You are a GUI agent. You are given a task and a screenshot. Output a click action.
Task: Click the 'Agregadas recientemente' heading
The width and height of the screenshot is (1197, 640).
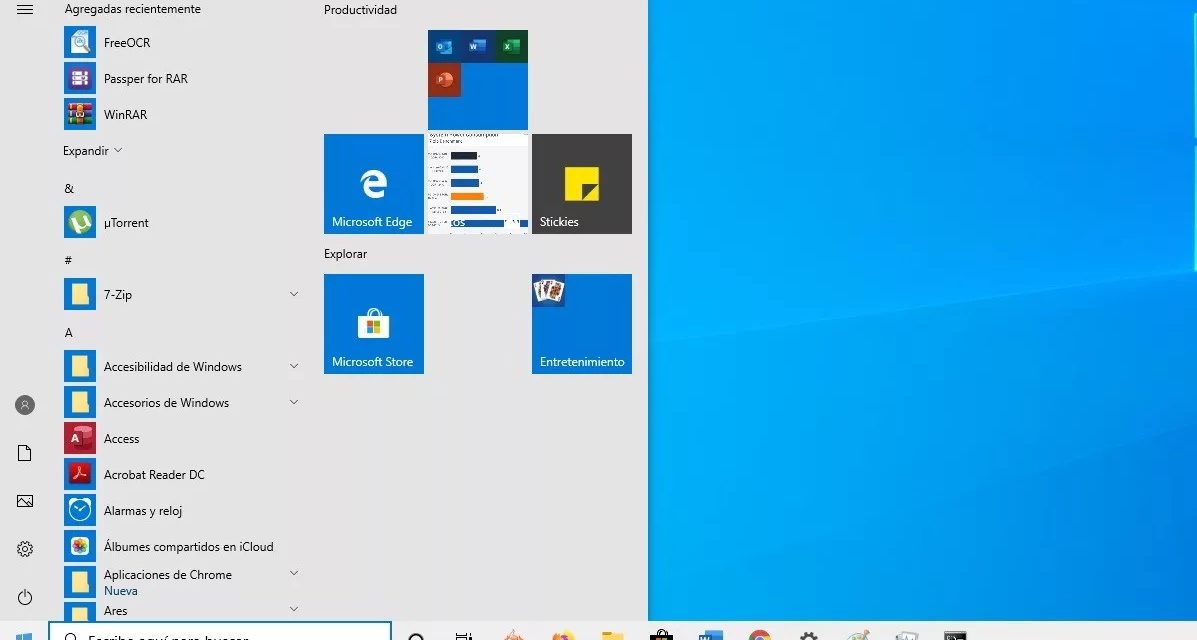pyautogui.click(x=133, y=9)
